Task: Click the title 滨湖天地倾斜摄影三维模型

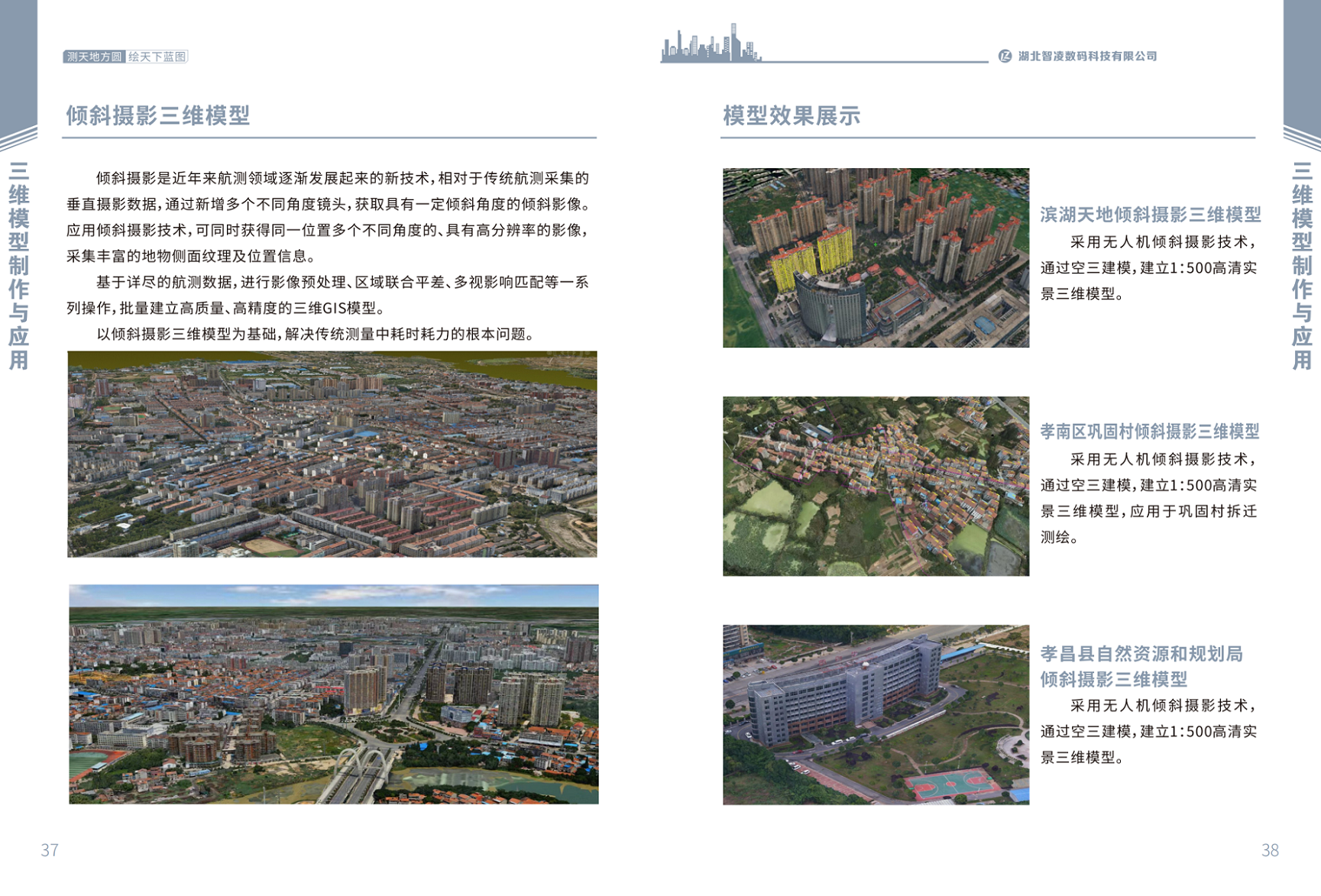Action: [1150, 215]
